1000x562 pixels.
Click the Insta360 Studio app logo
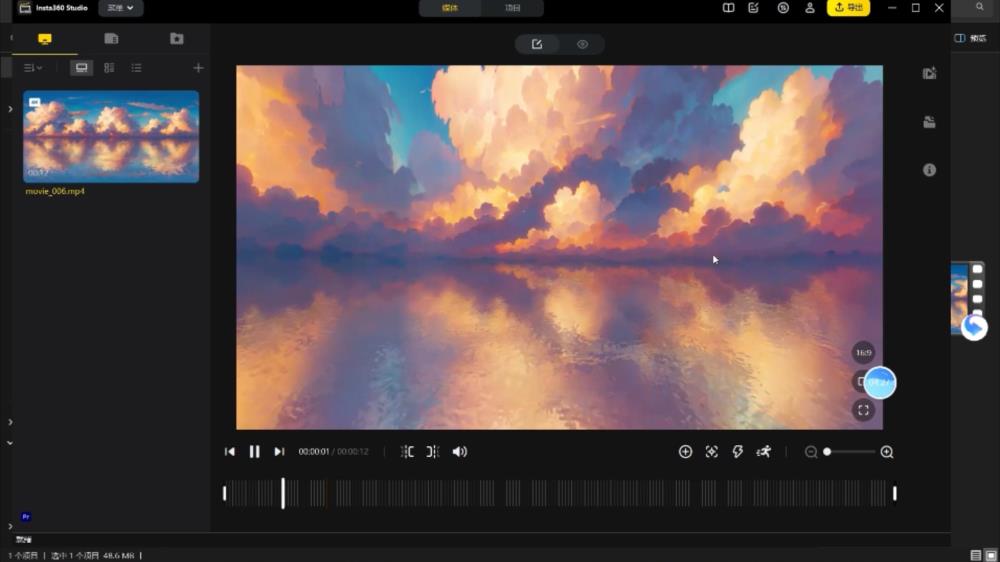point(25,8)
